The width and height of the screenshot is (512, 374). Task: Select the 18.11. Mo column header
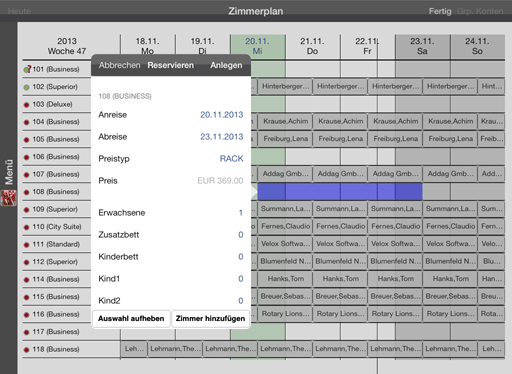148,46
